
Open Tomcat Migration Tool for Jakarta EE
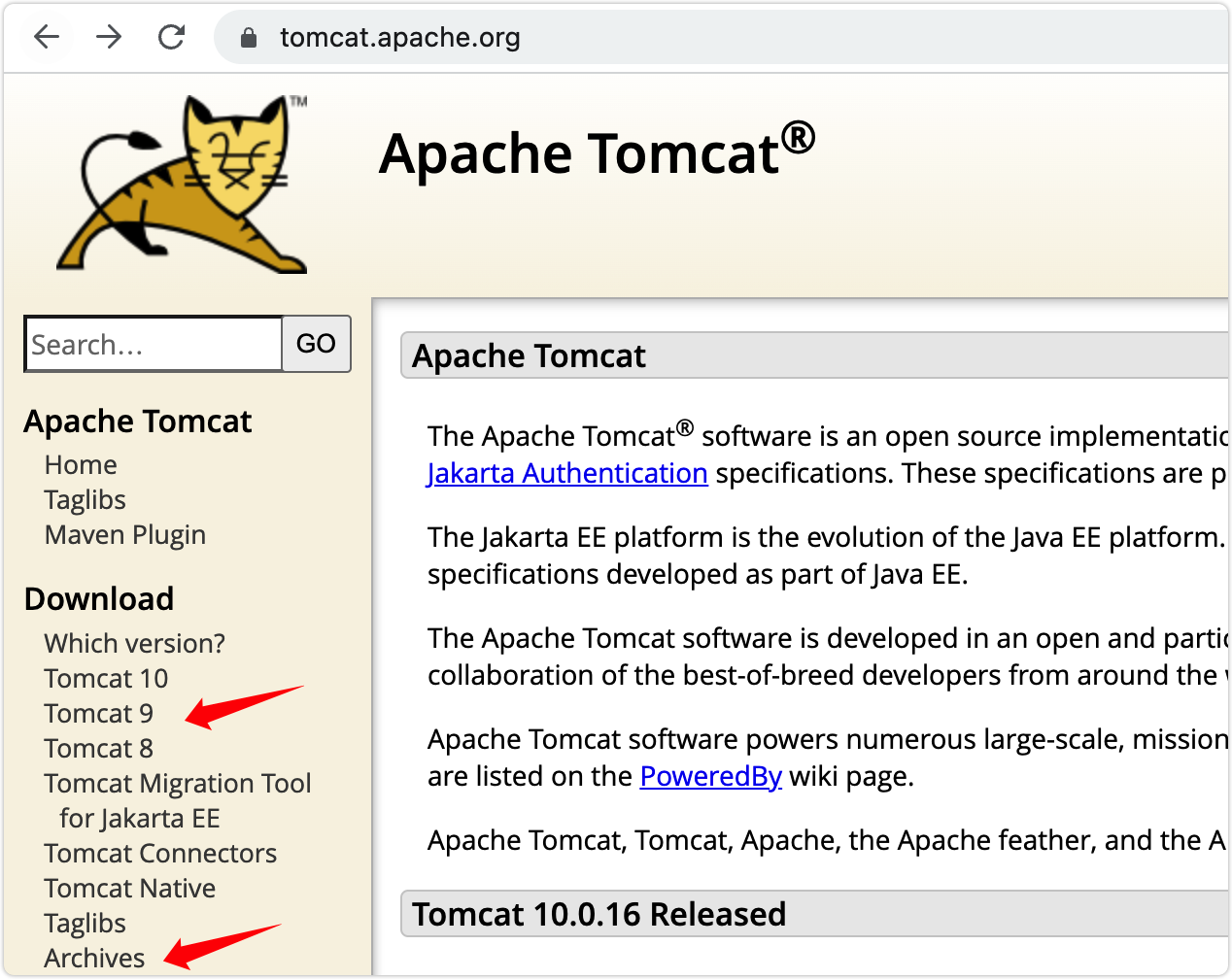click(178, 801)
